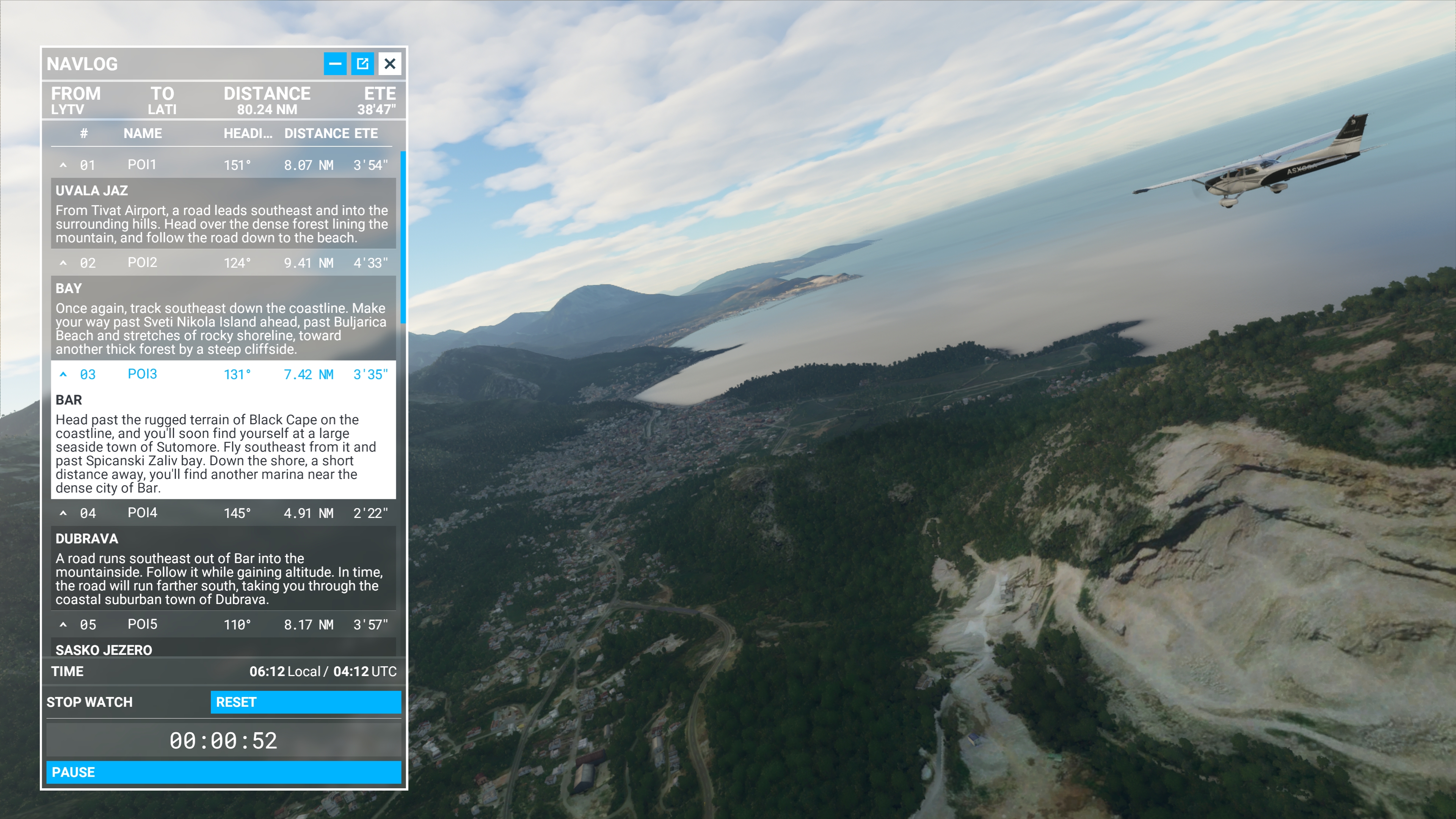The height and width of the screenshot is (819, 1456).
Task: Click the stopwatch time display 00:00:52
Action: point(223,741)
